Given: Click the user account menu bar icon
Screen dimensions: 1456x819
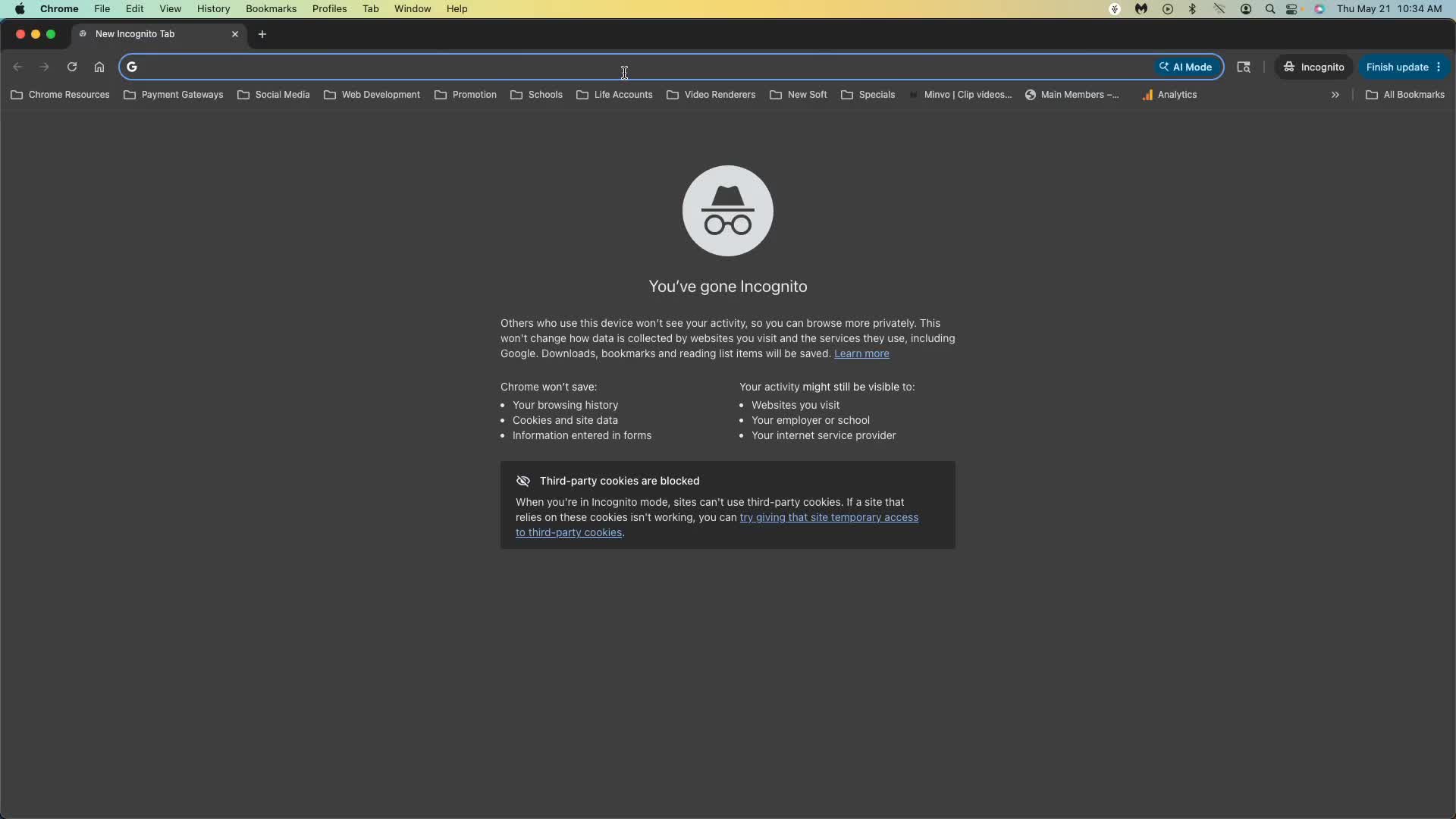Looking at the screenshot, I should tap(1246, 9).
